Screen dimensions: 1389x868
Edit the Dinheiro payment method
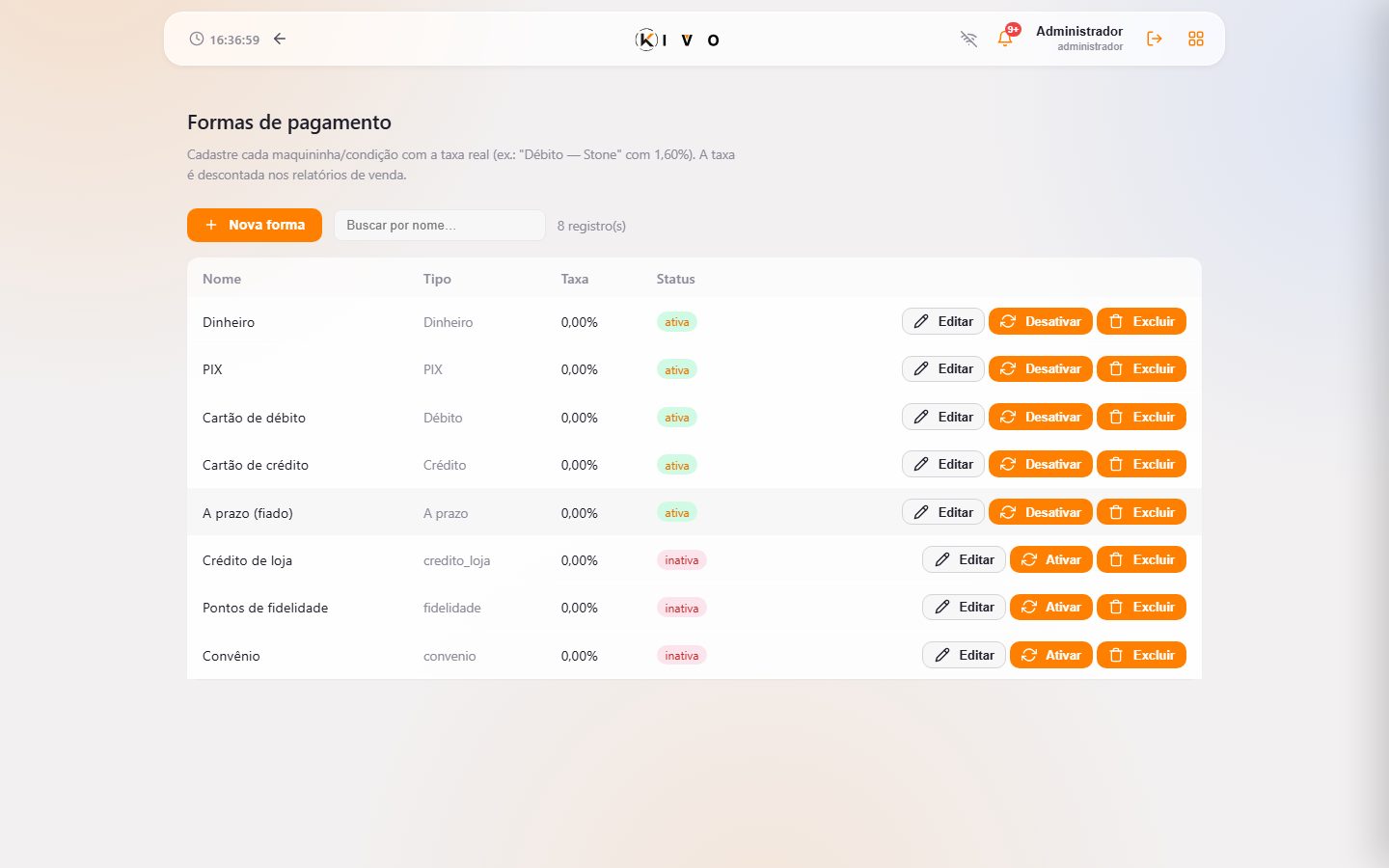point(943,321)
